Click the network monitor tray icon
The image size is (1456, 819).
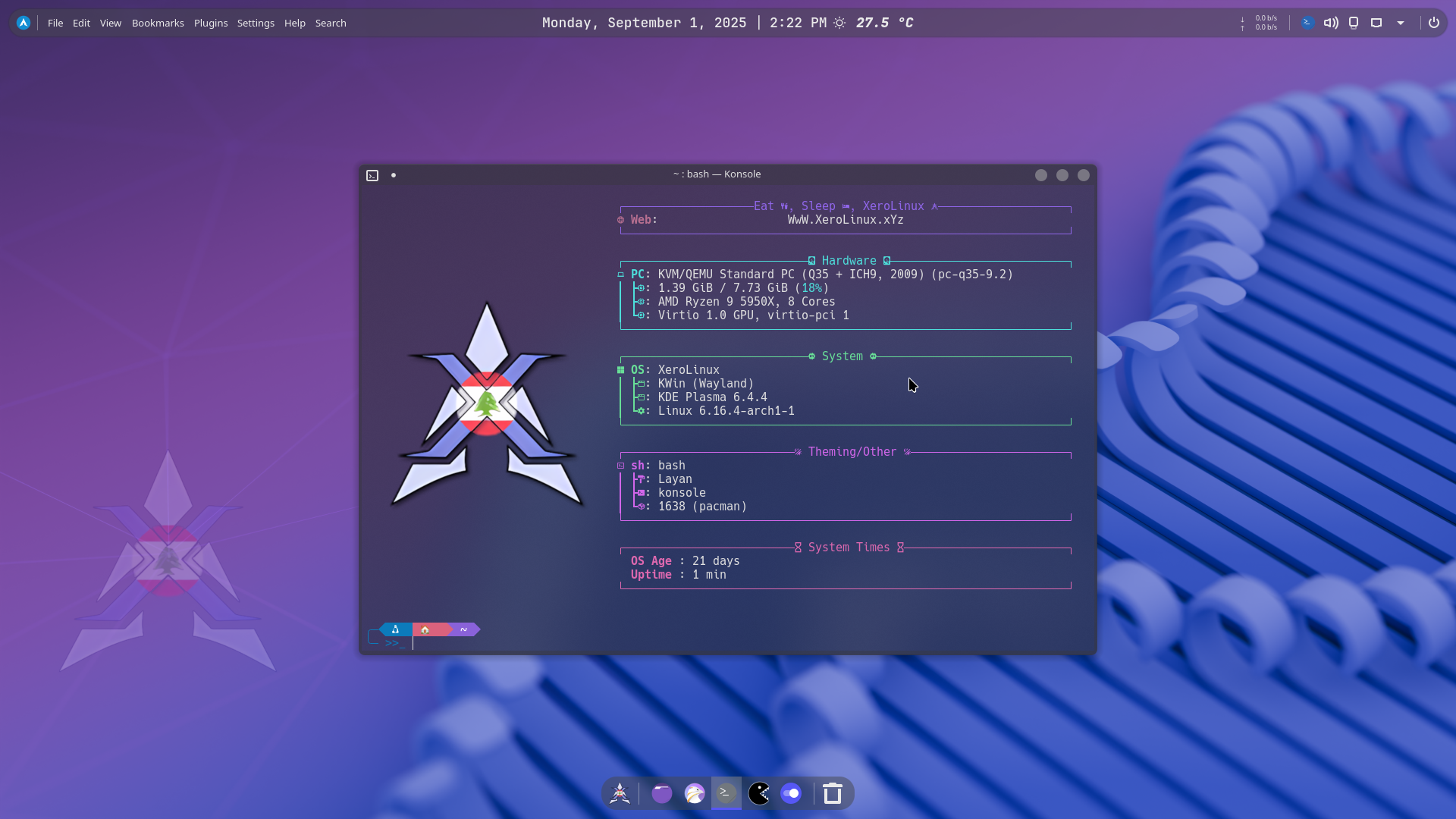[x=1259, y=23]
